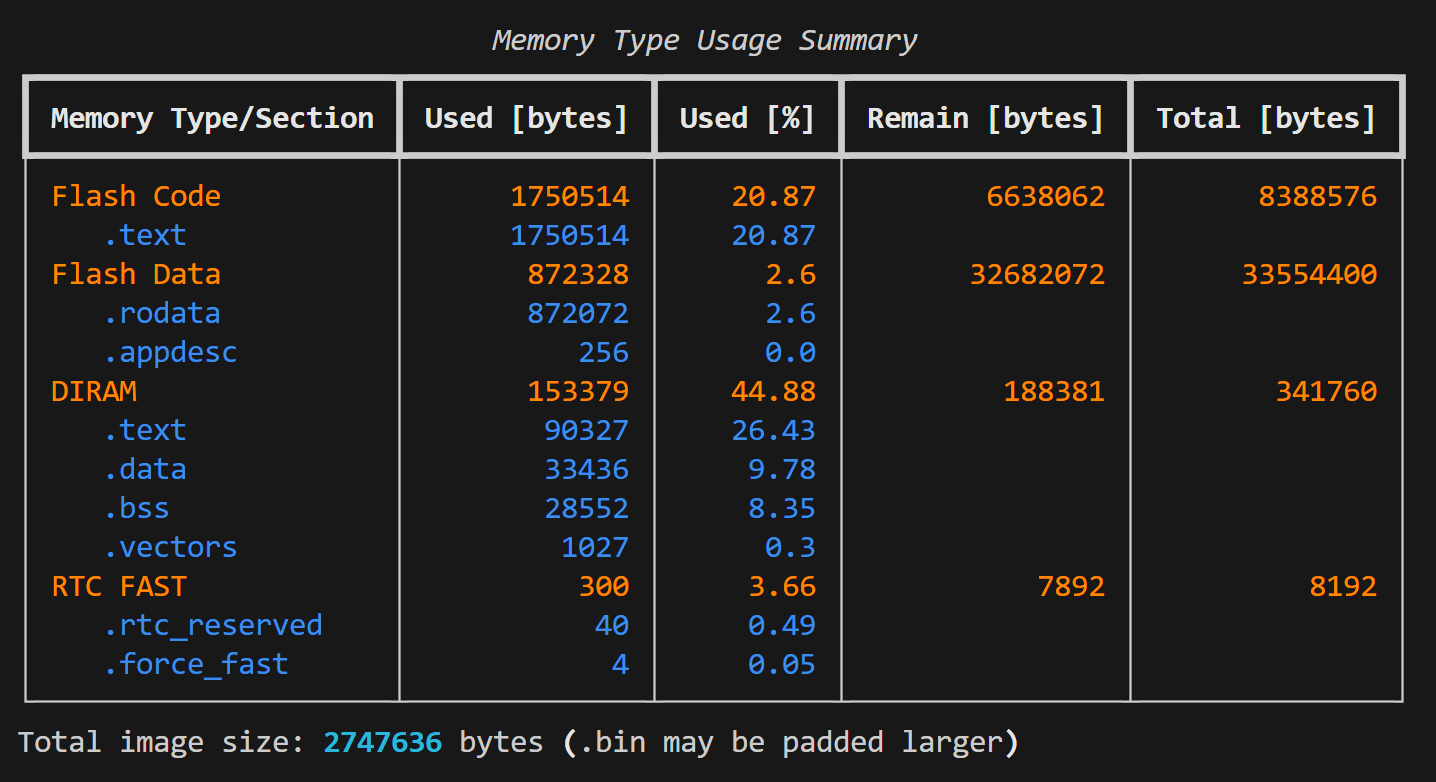Select the ".data" section label

coord(145,469)
